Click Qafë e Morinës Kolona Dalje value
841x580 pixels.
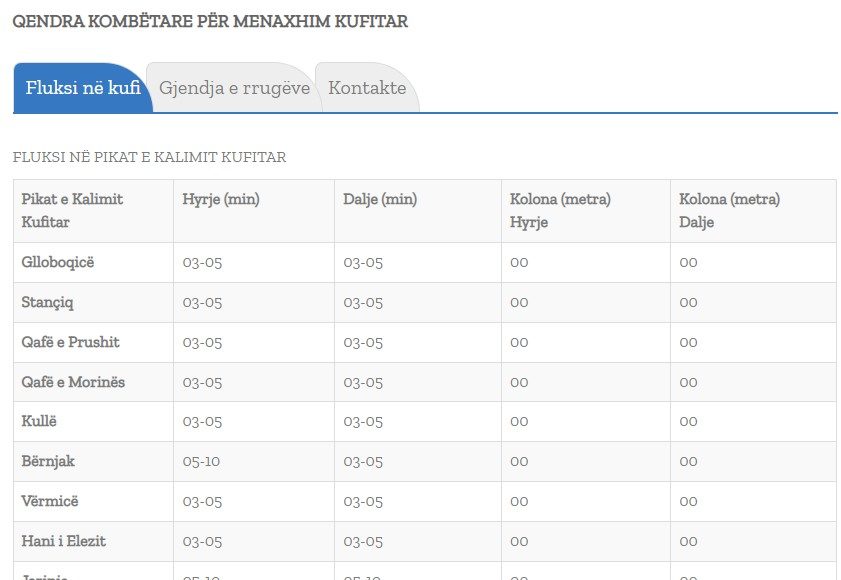tap(688, 383)
